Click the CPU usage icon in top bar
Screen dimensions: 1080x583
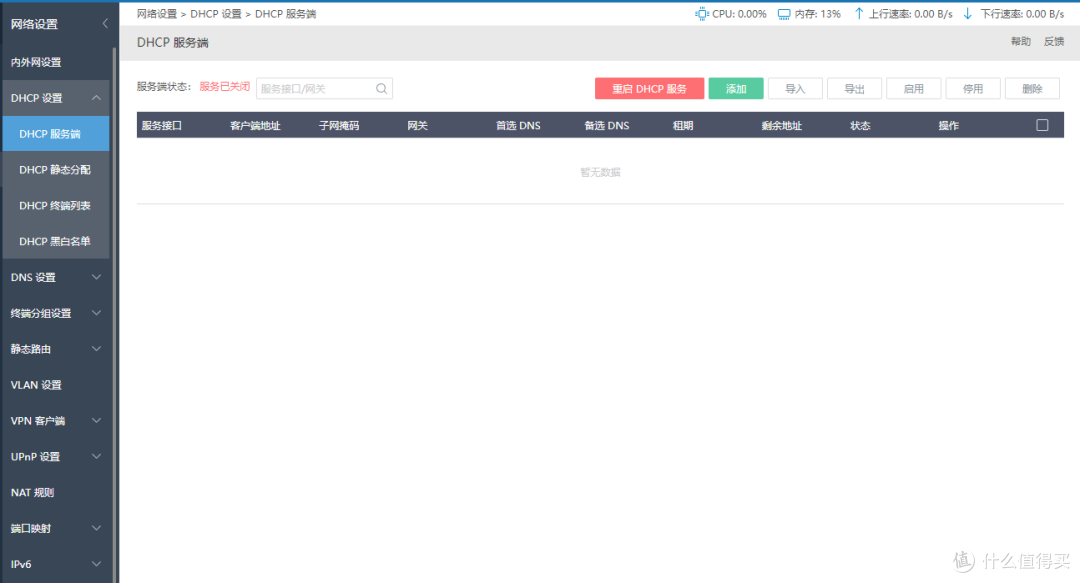click(701, 14)
